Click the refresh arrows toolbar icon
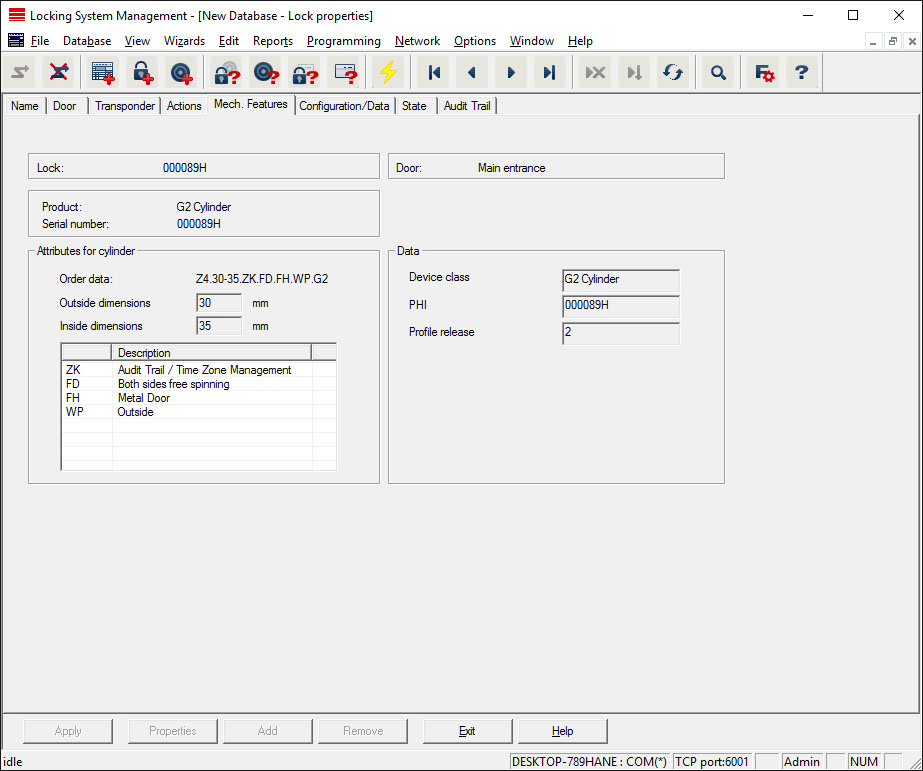The width and height of the screenshot is (923, 771). pyautogui.click(x=673, y=73)
